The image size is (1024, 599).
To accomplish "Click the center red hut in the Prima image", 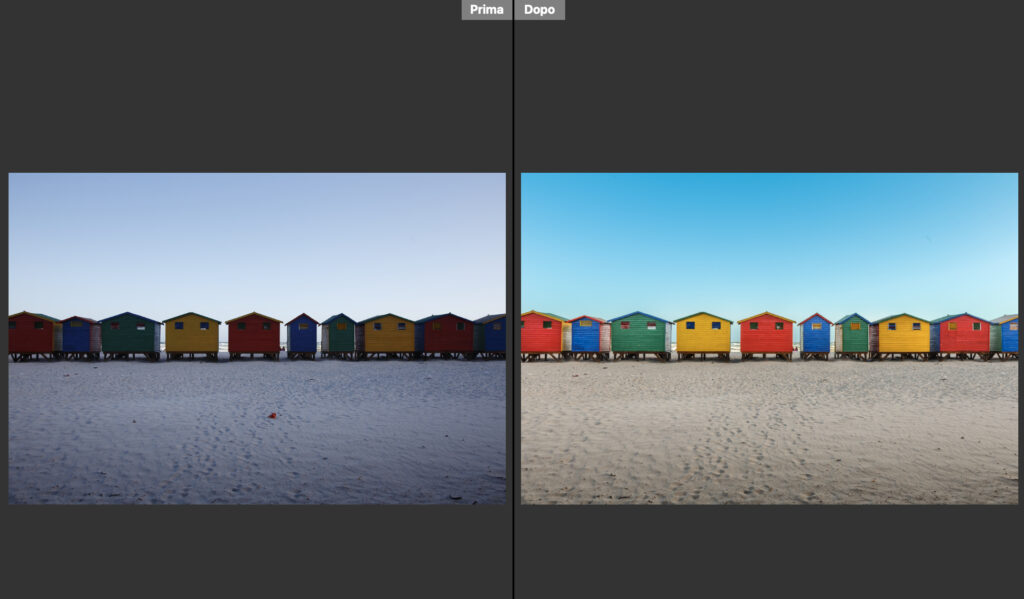I will [254, 335].
